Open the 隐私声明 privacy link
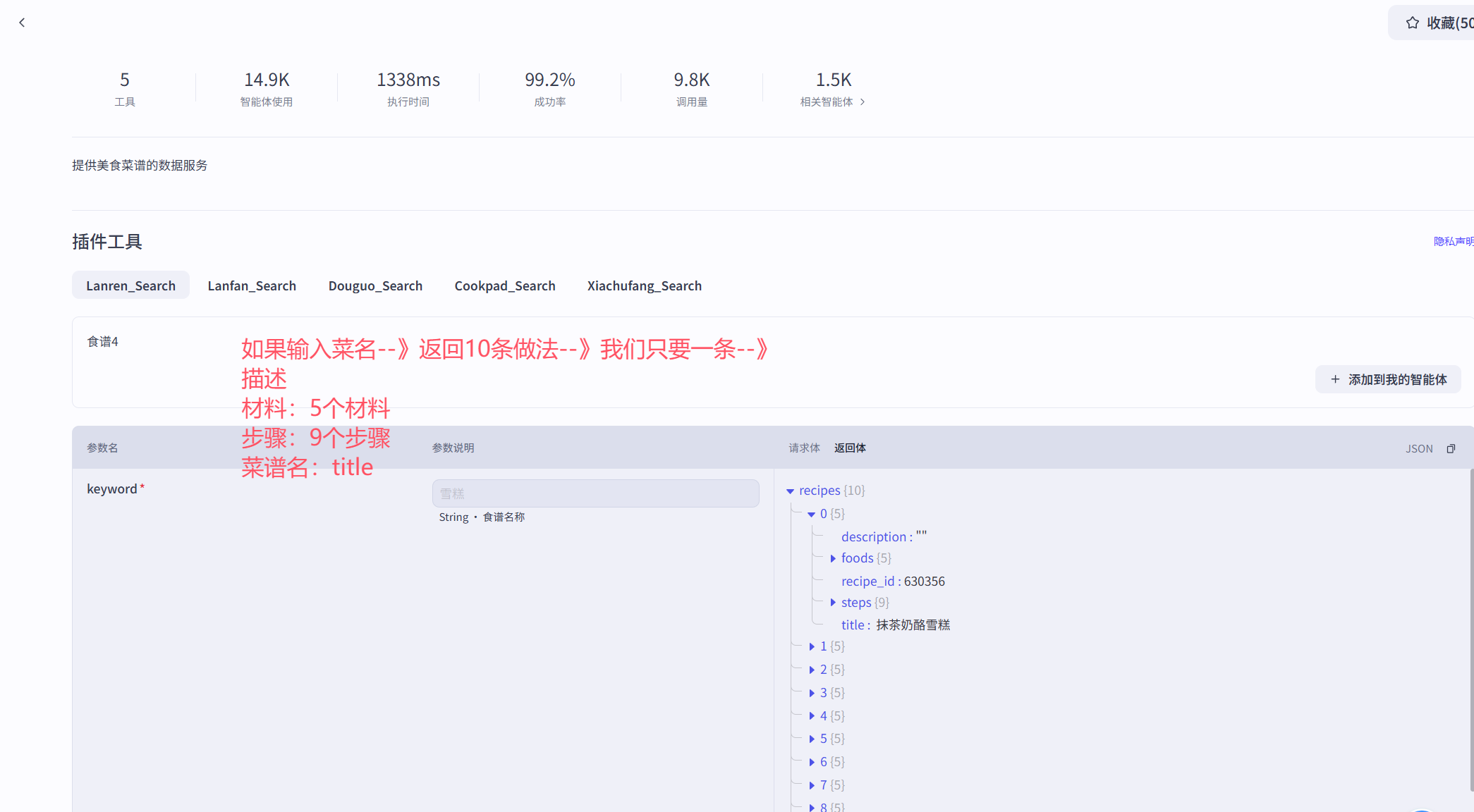The height and width of the screenshot is (812, 1474). coord(1453,242)
